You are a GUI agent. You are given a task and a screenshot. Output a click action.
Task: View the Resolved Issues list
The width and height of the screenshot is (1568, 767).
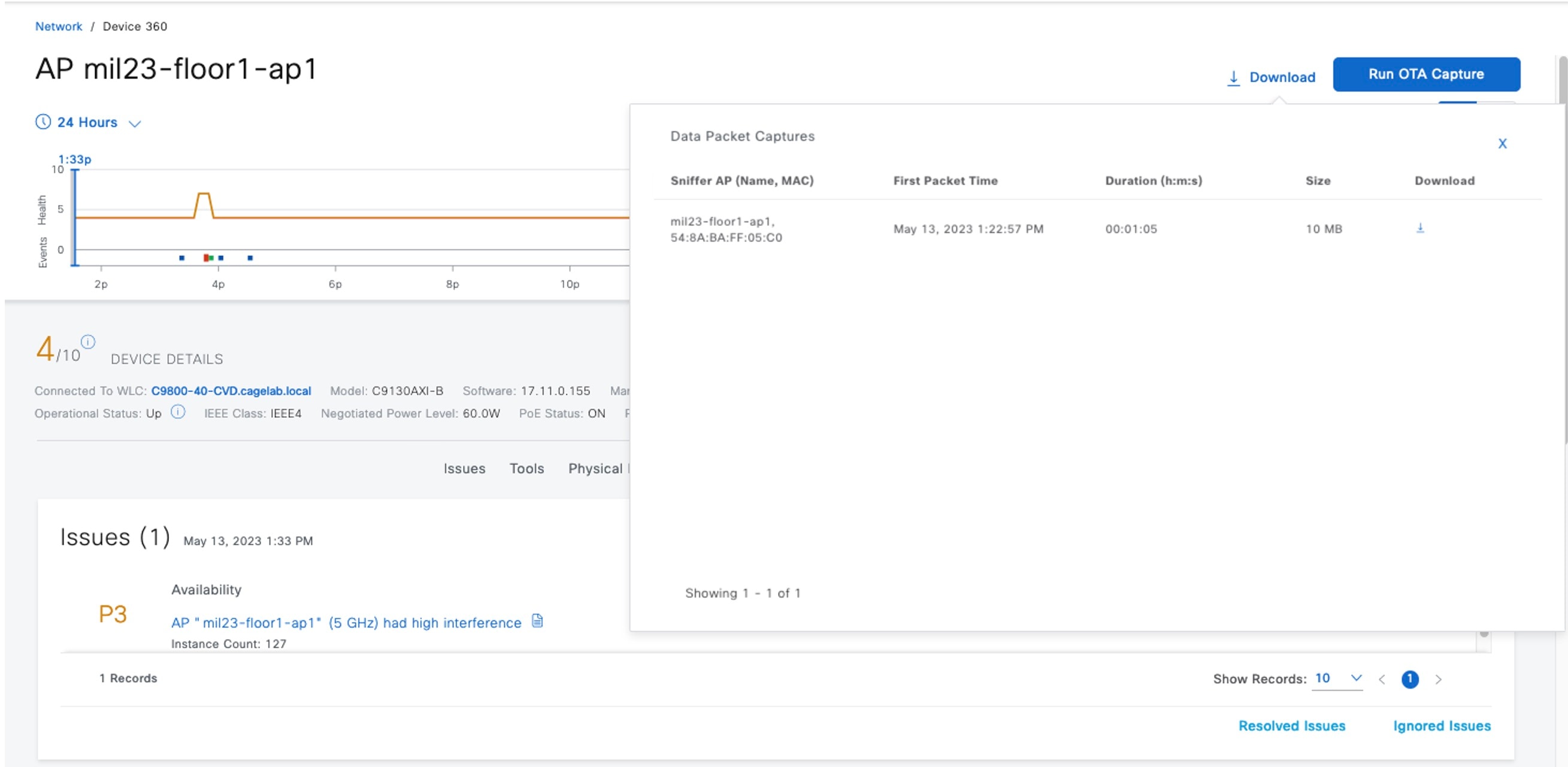coord(1292,726)
